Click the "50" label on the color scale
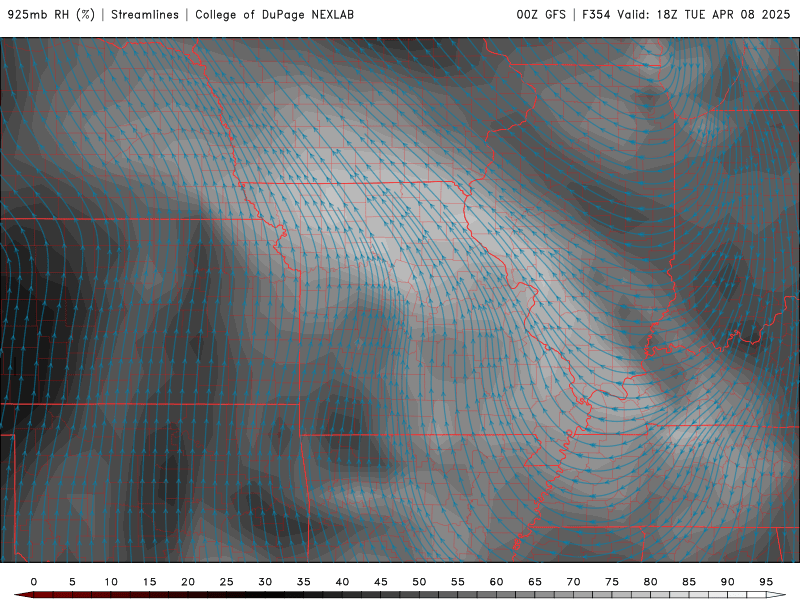 click(x=419, y=582)
